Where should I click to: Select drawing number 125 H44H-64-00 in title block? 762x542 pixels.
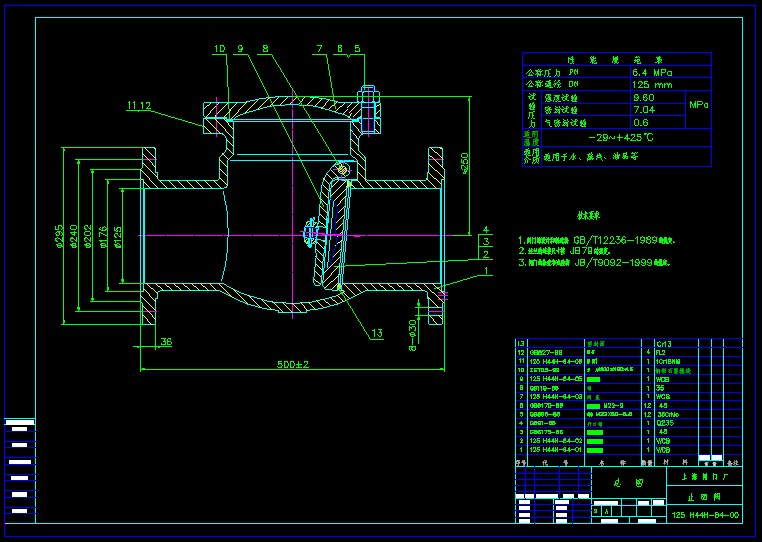706,514
